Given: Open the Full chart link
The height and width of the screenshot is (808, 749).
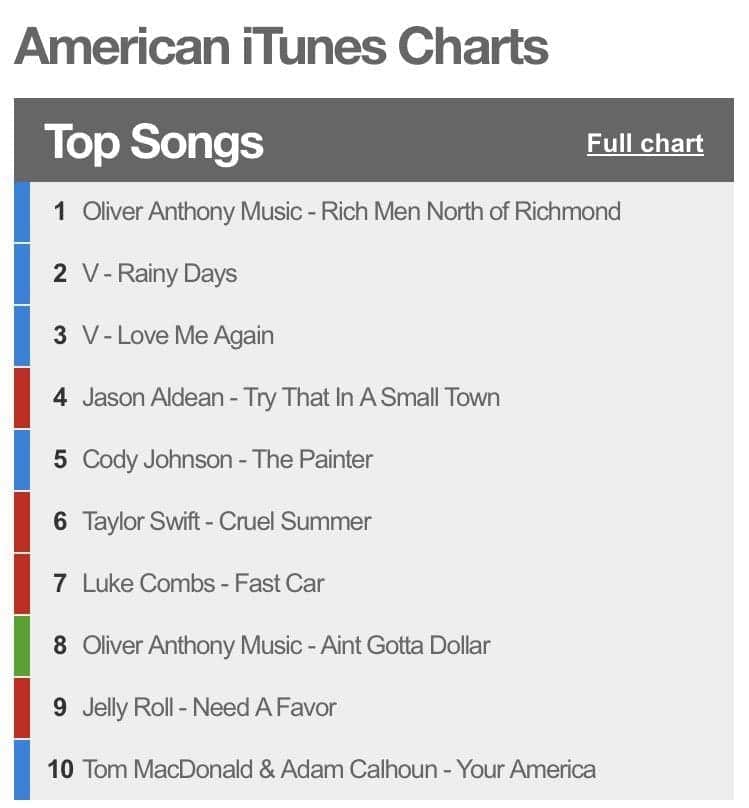Looking at the screenshot, I should [645, 144].
